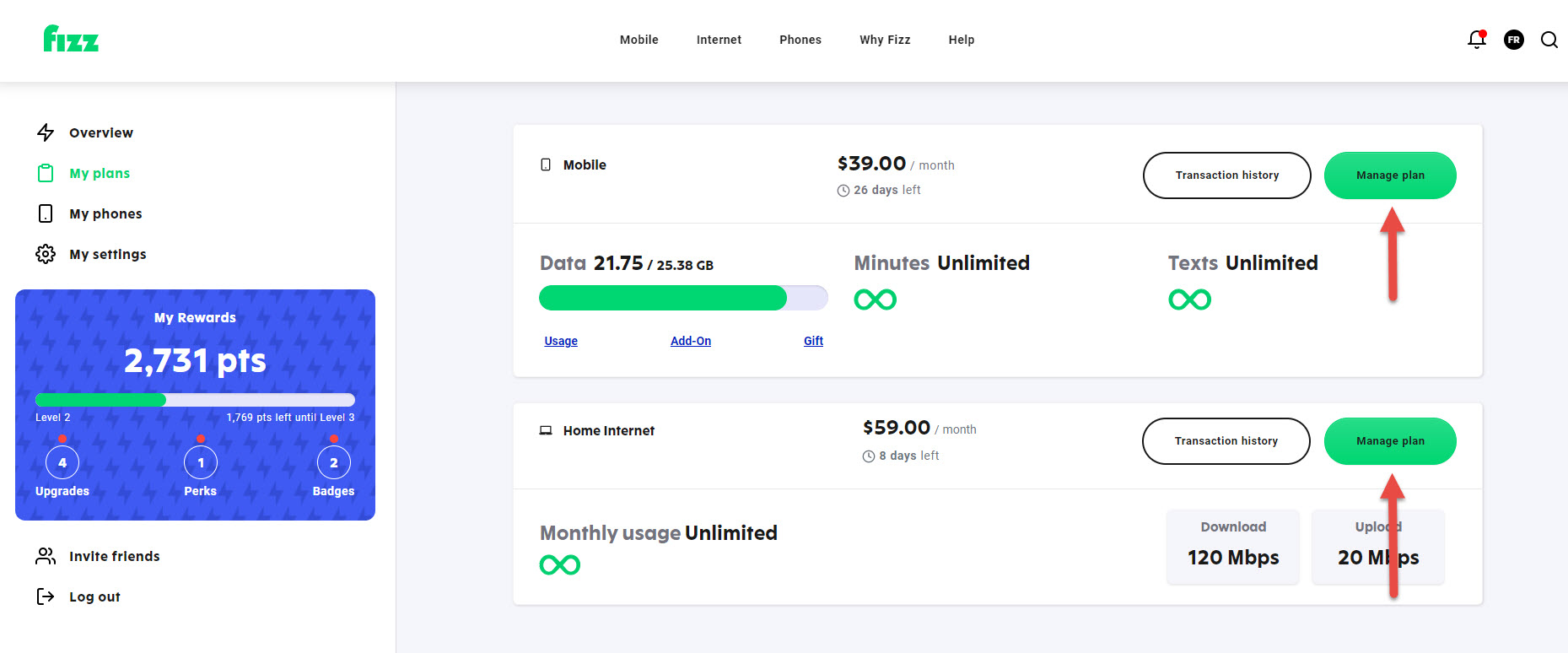Open the Mobile menu in top navigation
1568x653 pixels.
click(639, 40)
